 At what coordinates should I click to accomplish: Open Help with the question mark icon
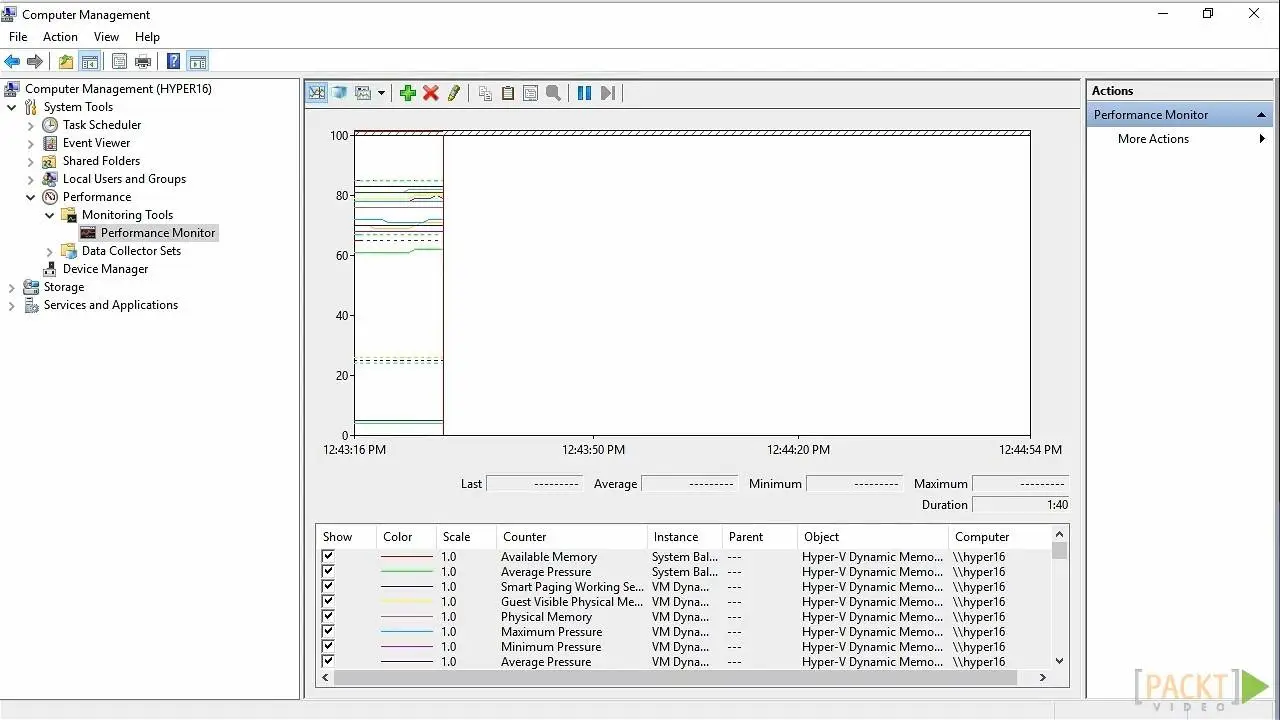(174, 62)
